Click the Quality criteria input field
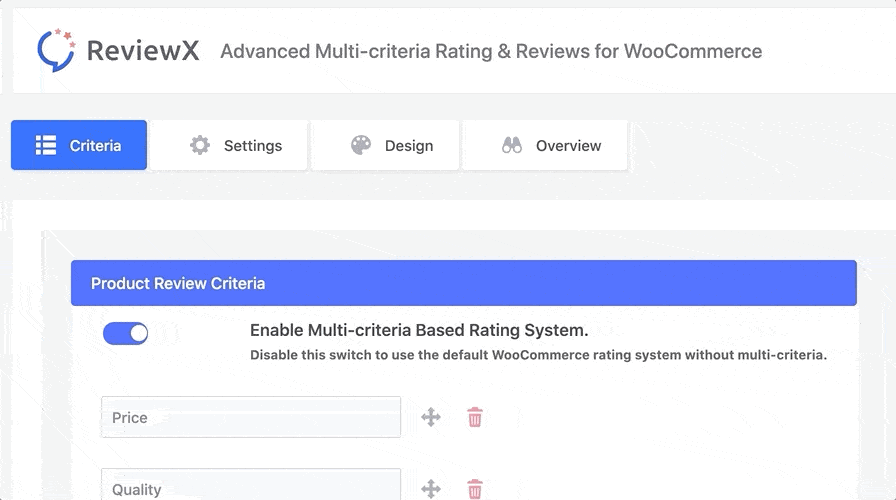This screenshot has height=500, width=896. [x=251, y=485]
